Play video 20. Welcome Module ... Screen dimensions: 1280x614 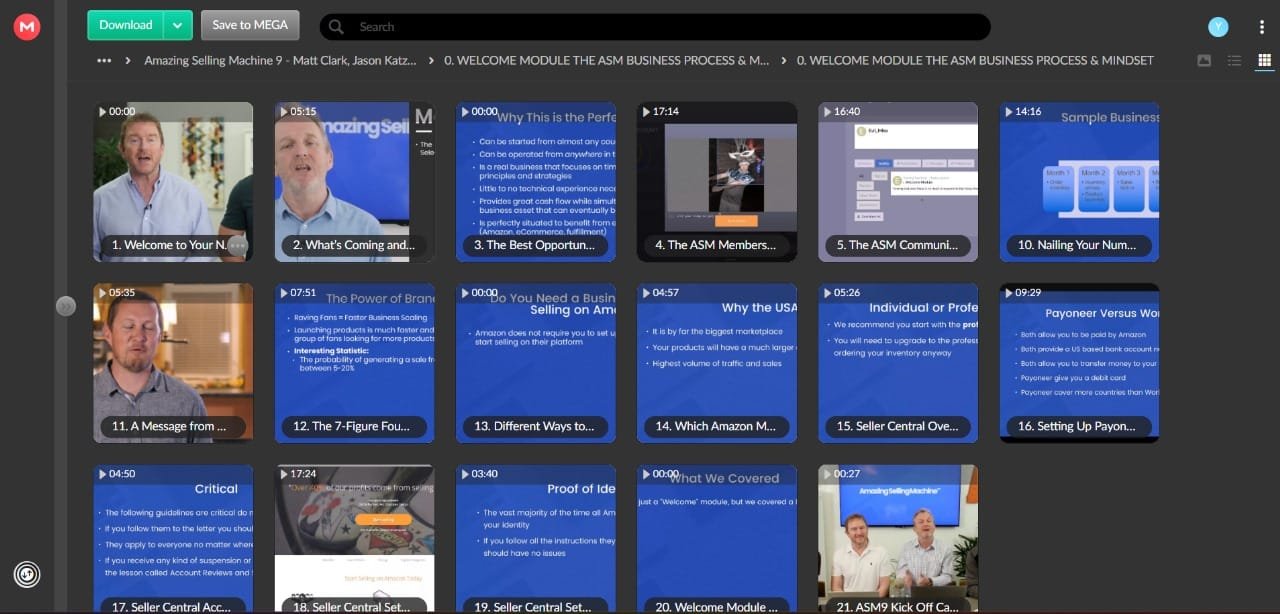[717, 539]
